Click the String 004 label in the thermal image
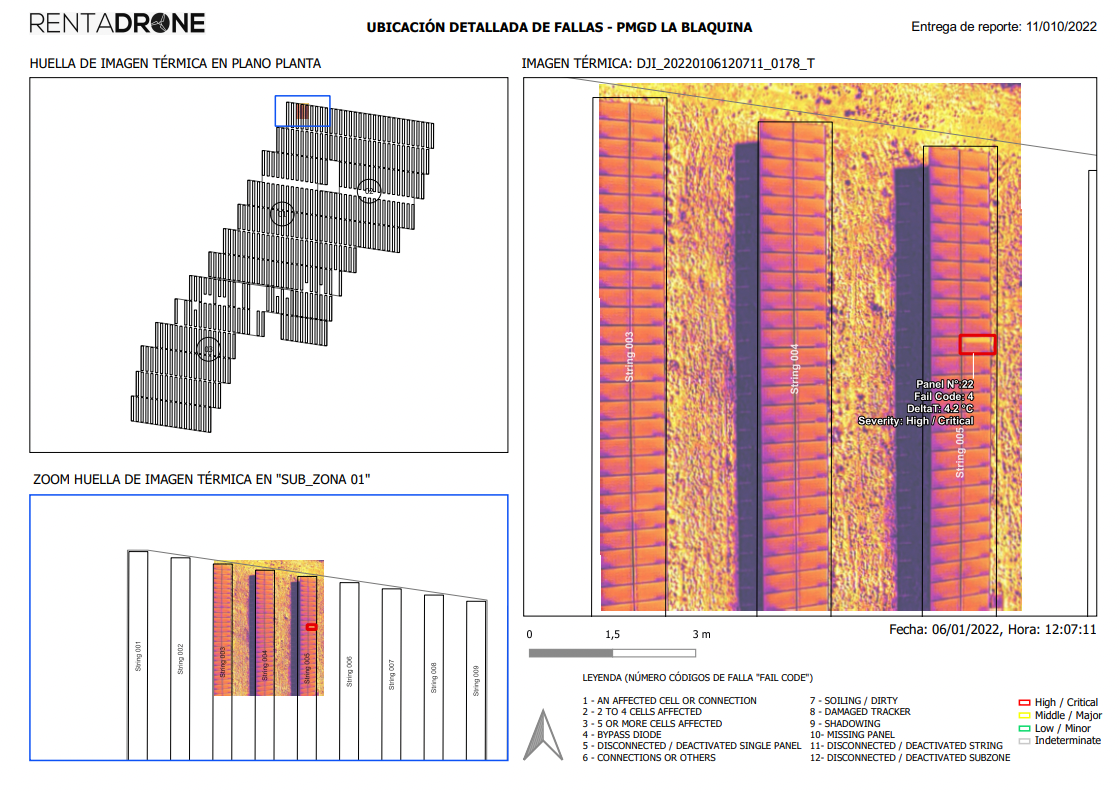The height and width of the screenshot is (792, 1120). pos(795,369)
